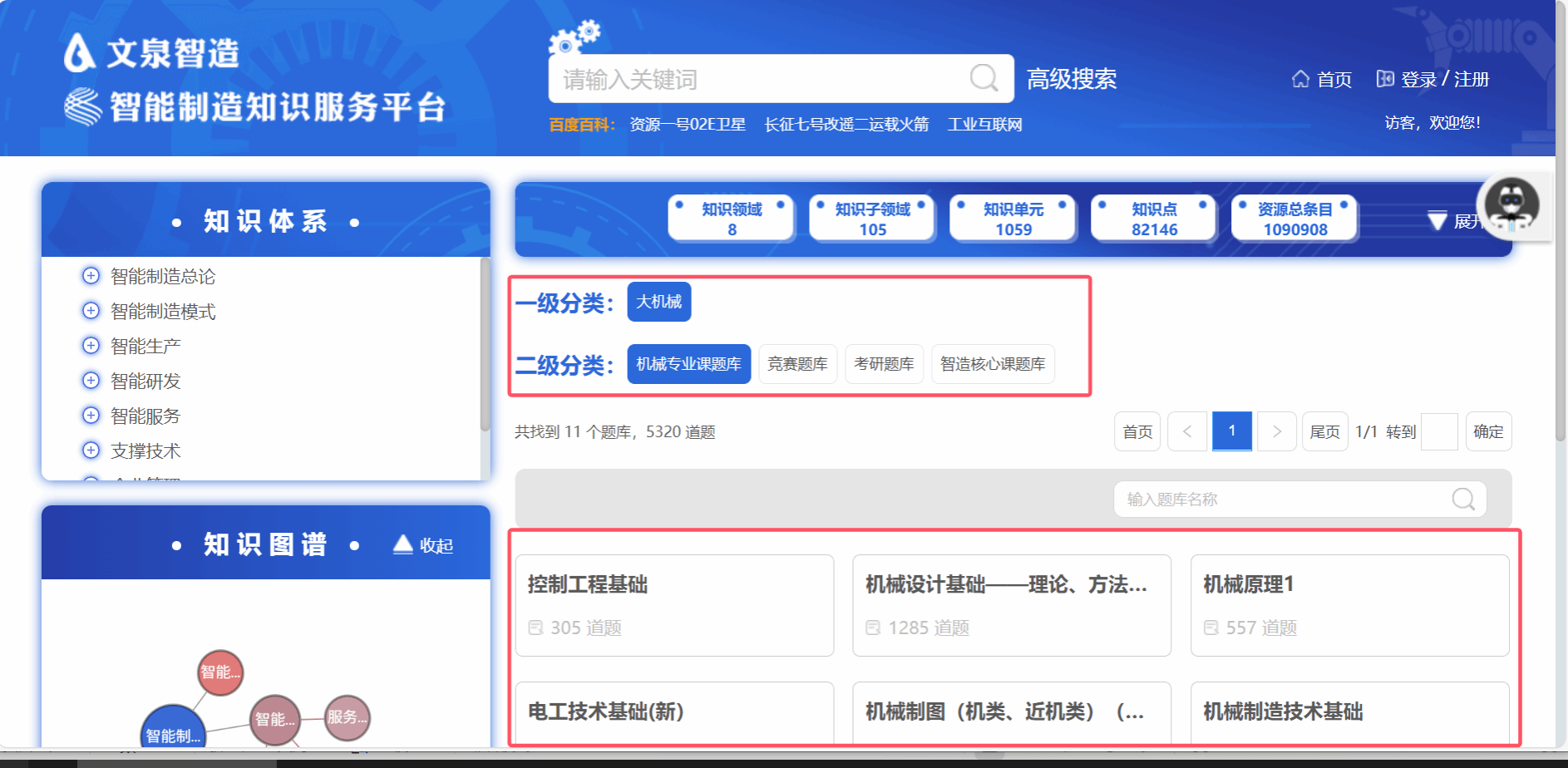Click the 服务... knowledge graph node

347,716
